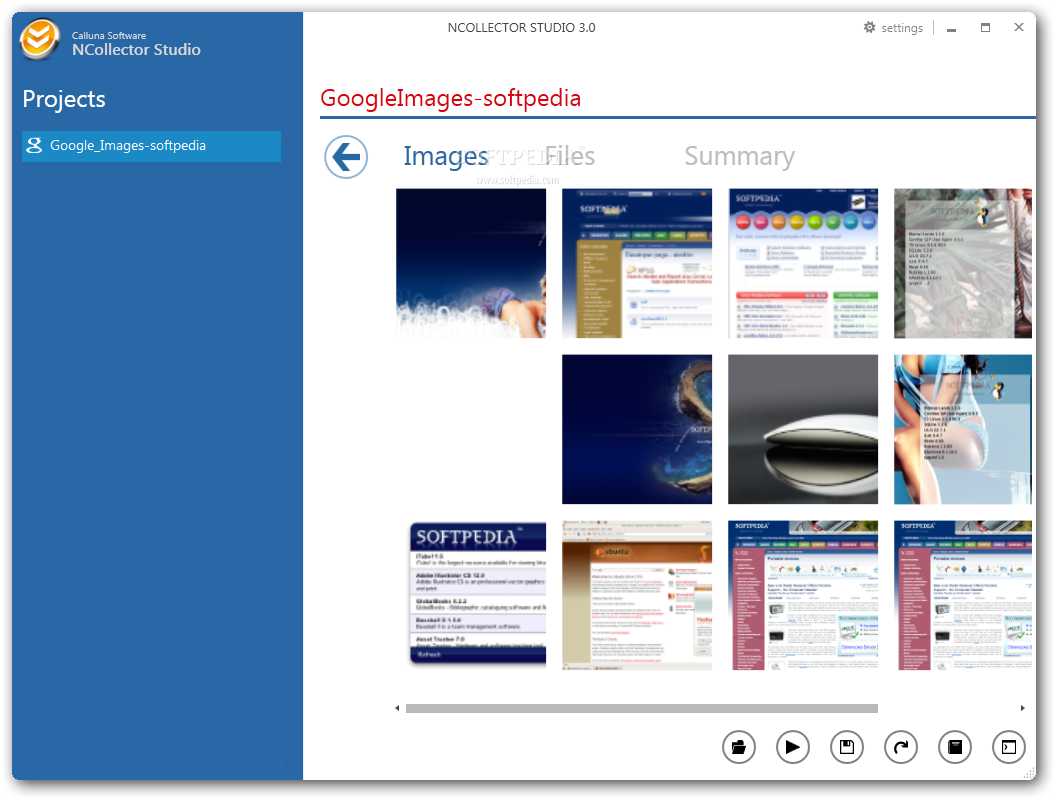Viewport: 1056px width, 800px height.
Task: Open the Ubuntu webpage thumbnail
Action: (637, 595)
